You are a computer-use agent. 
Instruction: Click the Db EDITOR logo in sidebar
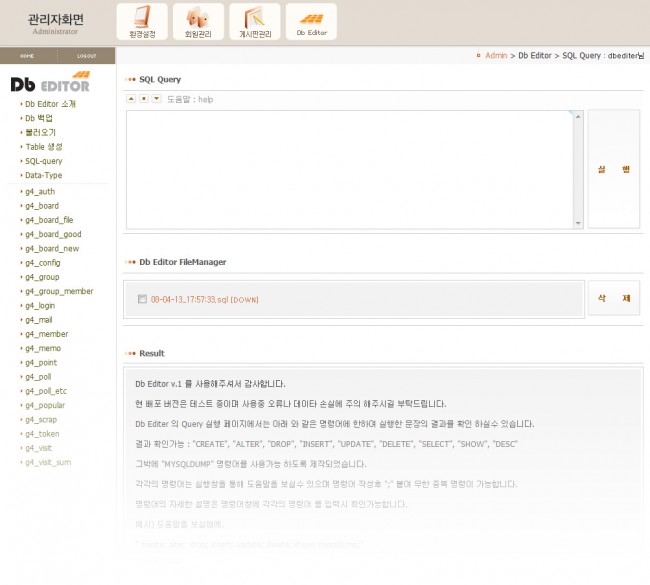pos(50,82)
